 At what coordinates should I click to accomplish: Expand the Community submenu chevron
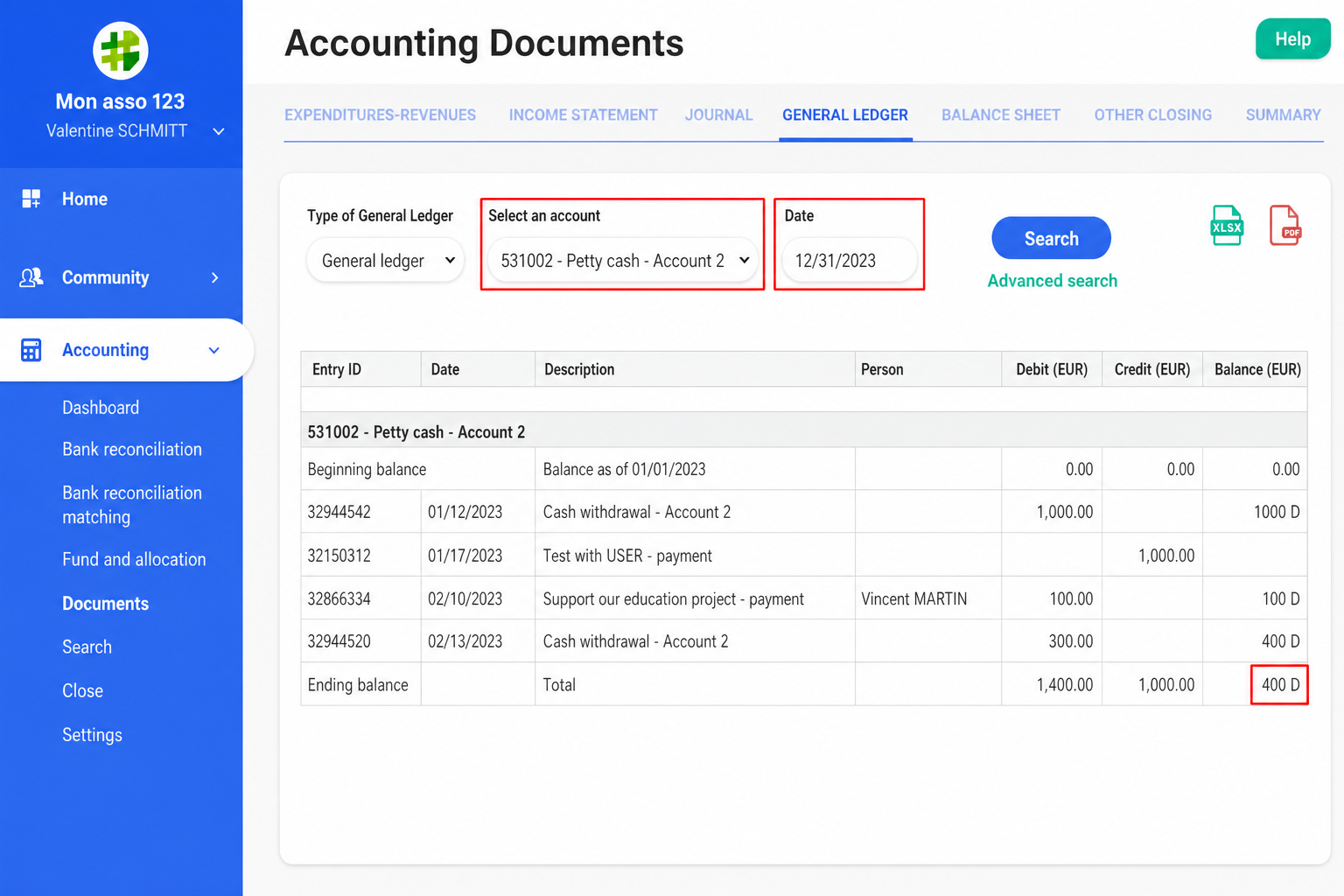pos(214,277)
